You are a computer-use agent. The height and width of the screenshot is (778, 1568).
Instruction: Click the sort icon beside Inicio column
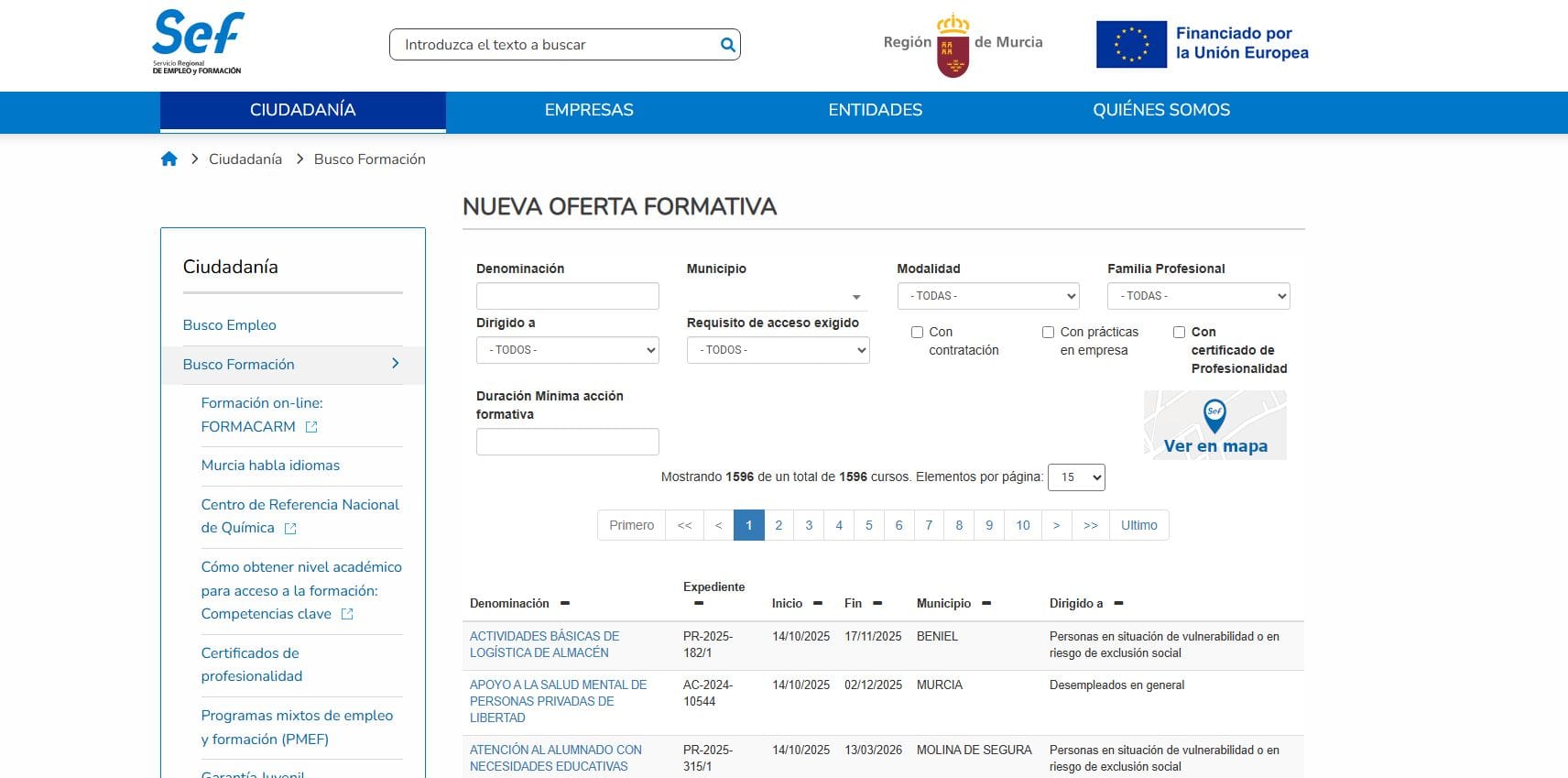[x=818, y=603]
